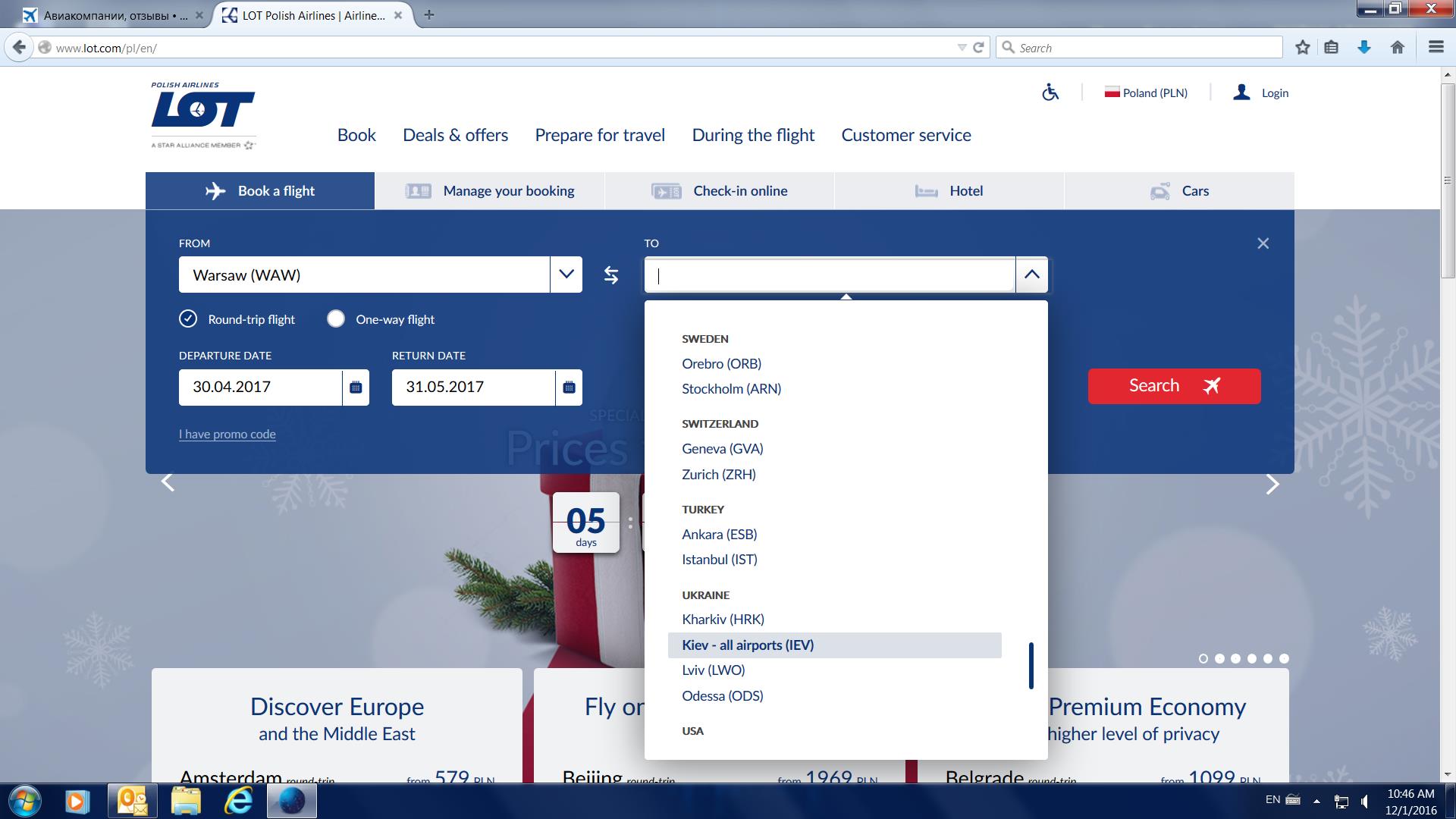The height and width of the screenshot is (819, 1456).
Task: Select Round-trip flight option
Action: click(188, 319)
